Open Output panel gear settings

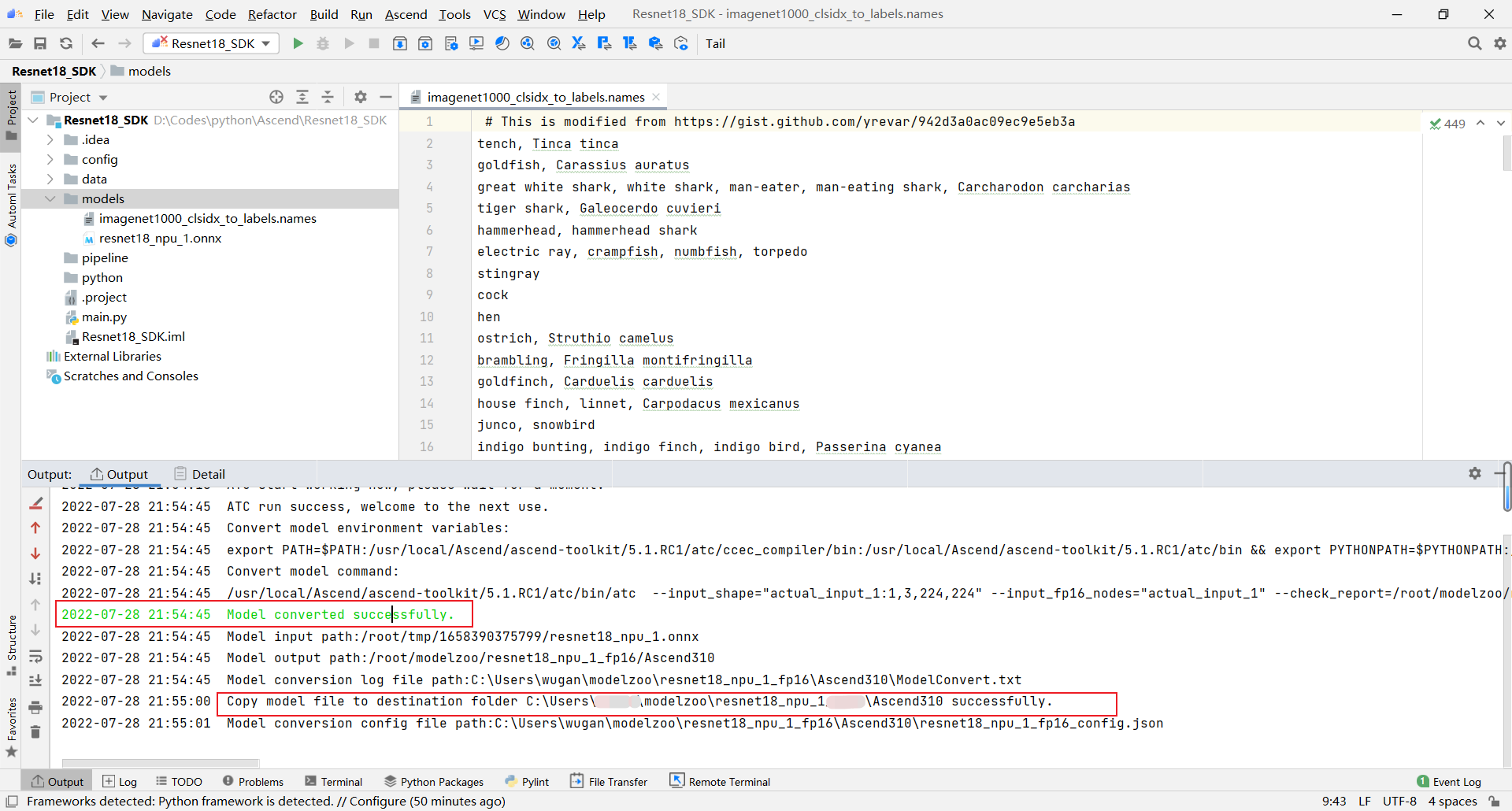1475,473
